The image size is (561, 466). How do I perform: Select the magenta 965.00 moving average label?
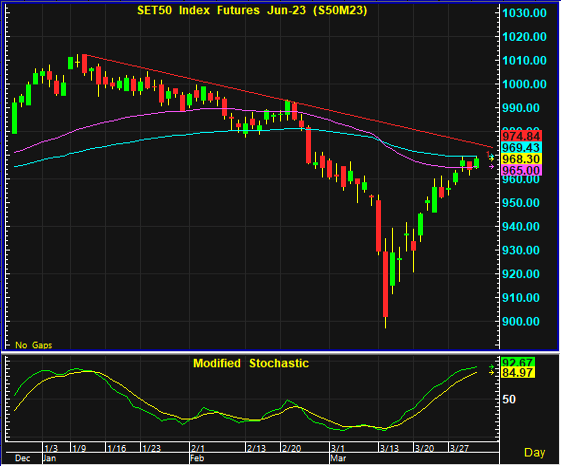tap(522, 170)
